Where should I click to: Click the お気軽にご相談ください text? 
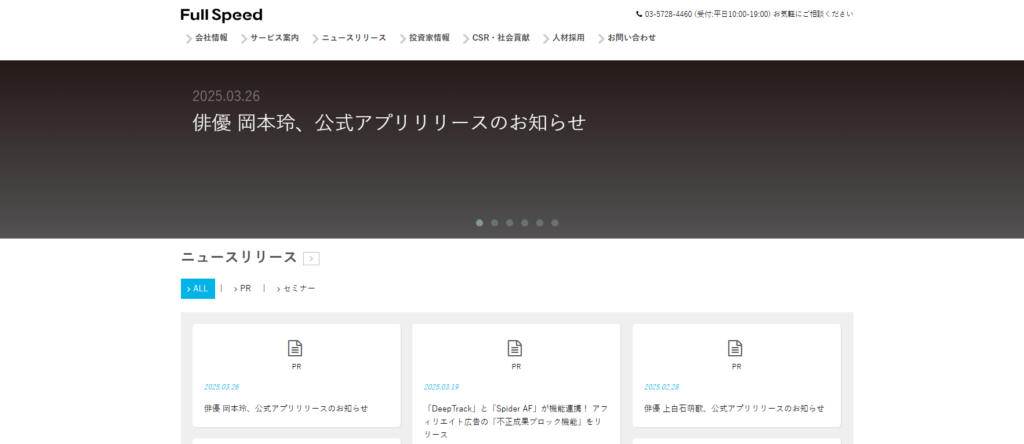[x=813, y=14]
